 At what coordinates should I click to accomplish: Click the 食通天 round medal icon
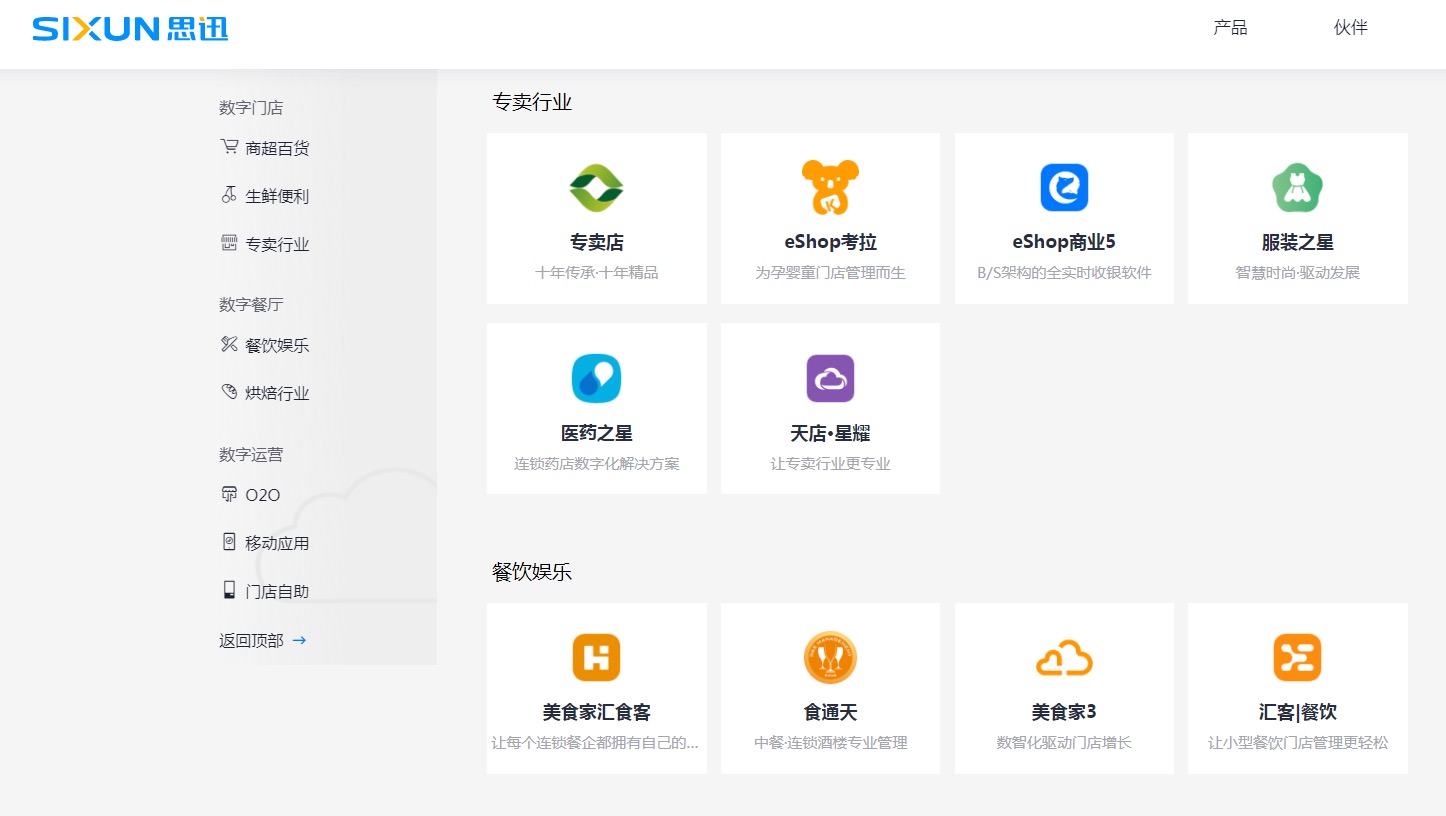pyautogui.click(x=830, y=657)
